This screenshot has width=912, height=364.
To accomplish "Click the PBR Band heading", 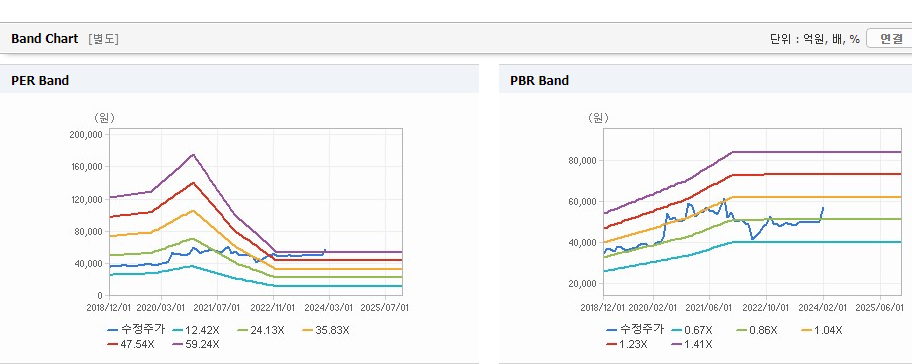I will (539, 81).
